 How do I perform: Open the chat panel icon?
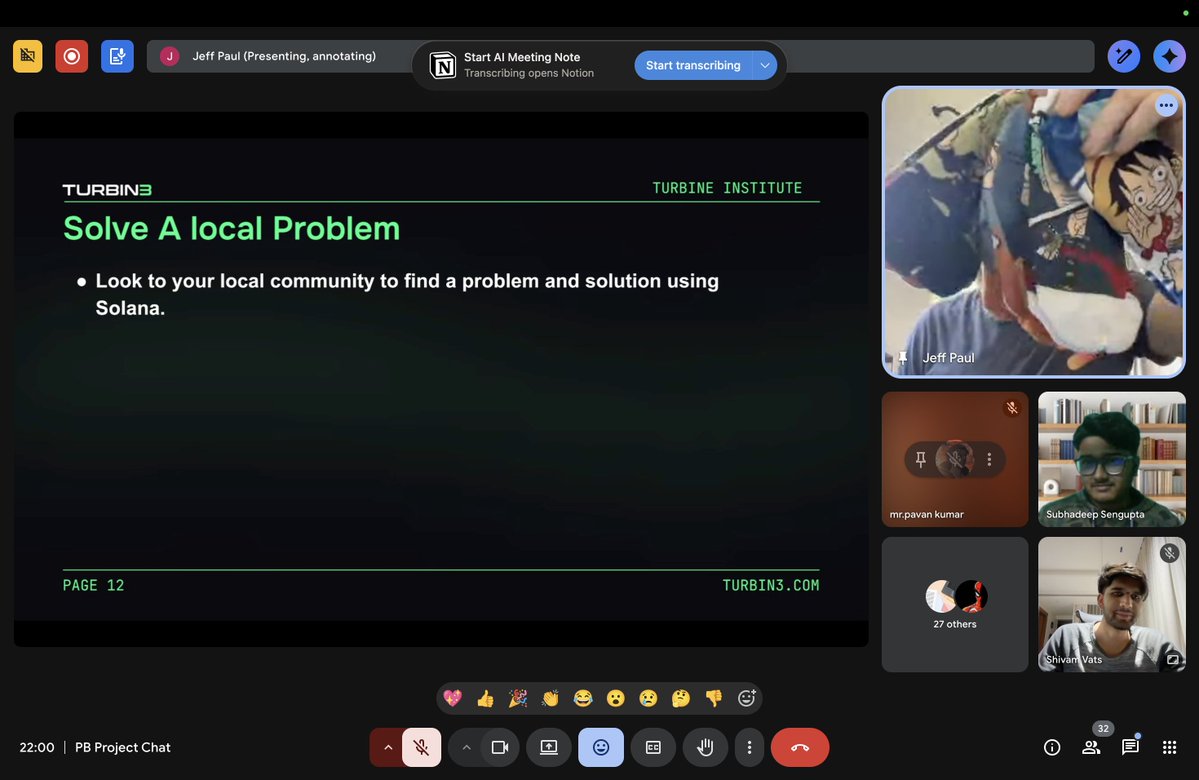point(1130,747)
